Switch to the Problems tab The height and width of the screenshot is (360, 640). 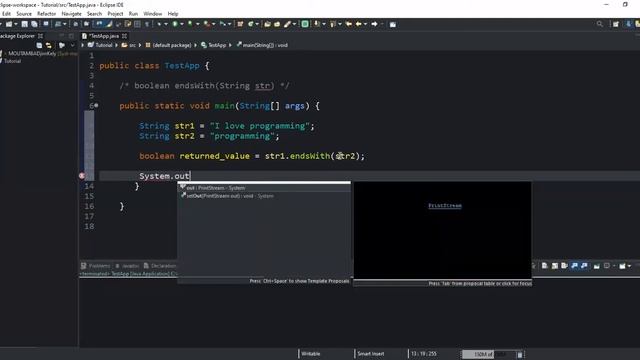tap(96, 266)
